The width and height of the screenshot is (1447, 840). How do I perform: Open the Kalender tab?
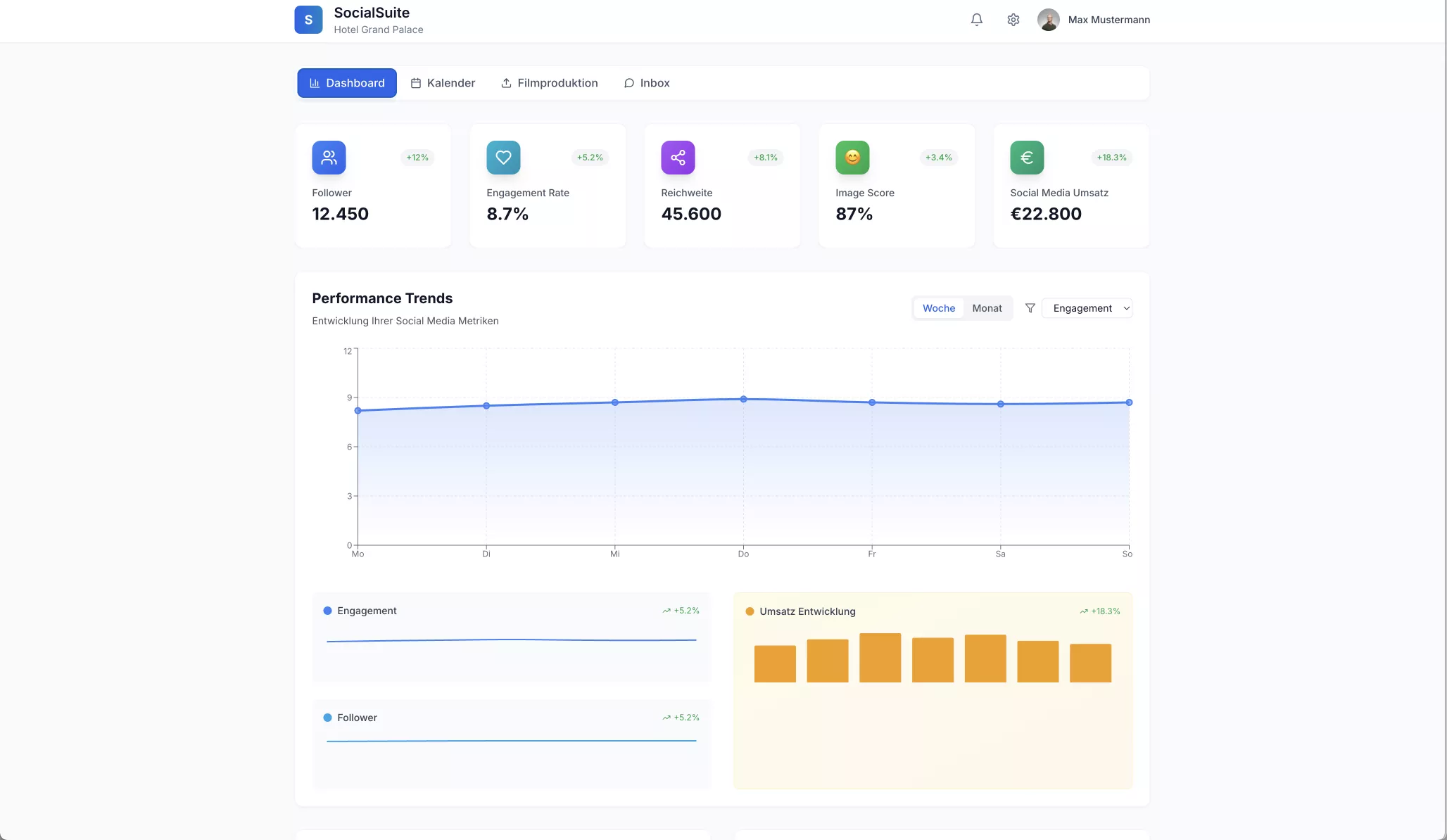tap(443, 83)
